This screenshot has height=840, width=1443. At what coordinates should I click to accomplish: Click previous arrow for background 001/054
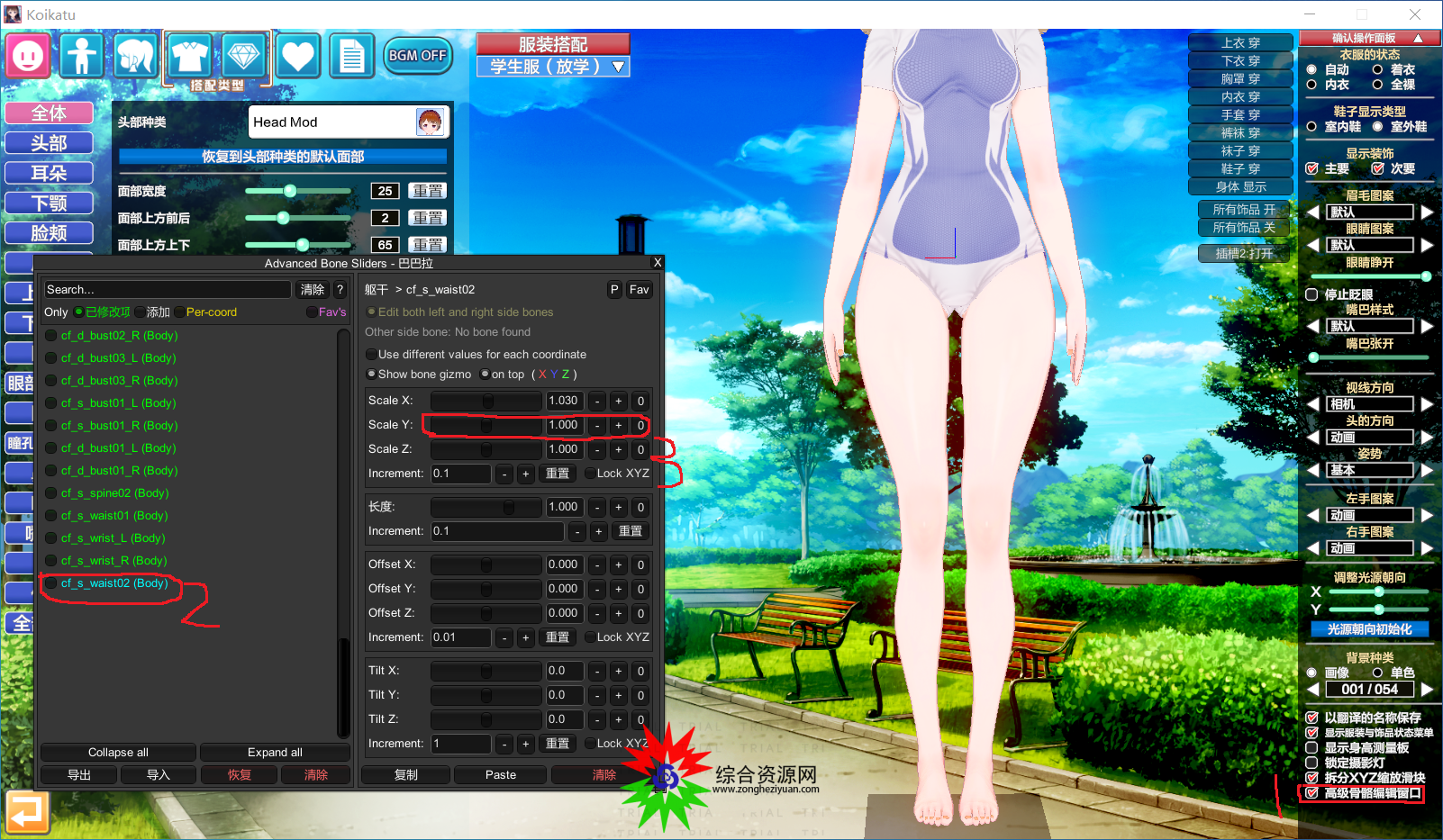coord(1313,690)
